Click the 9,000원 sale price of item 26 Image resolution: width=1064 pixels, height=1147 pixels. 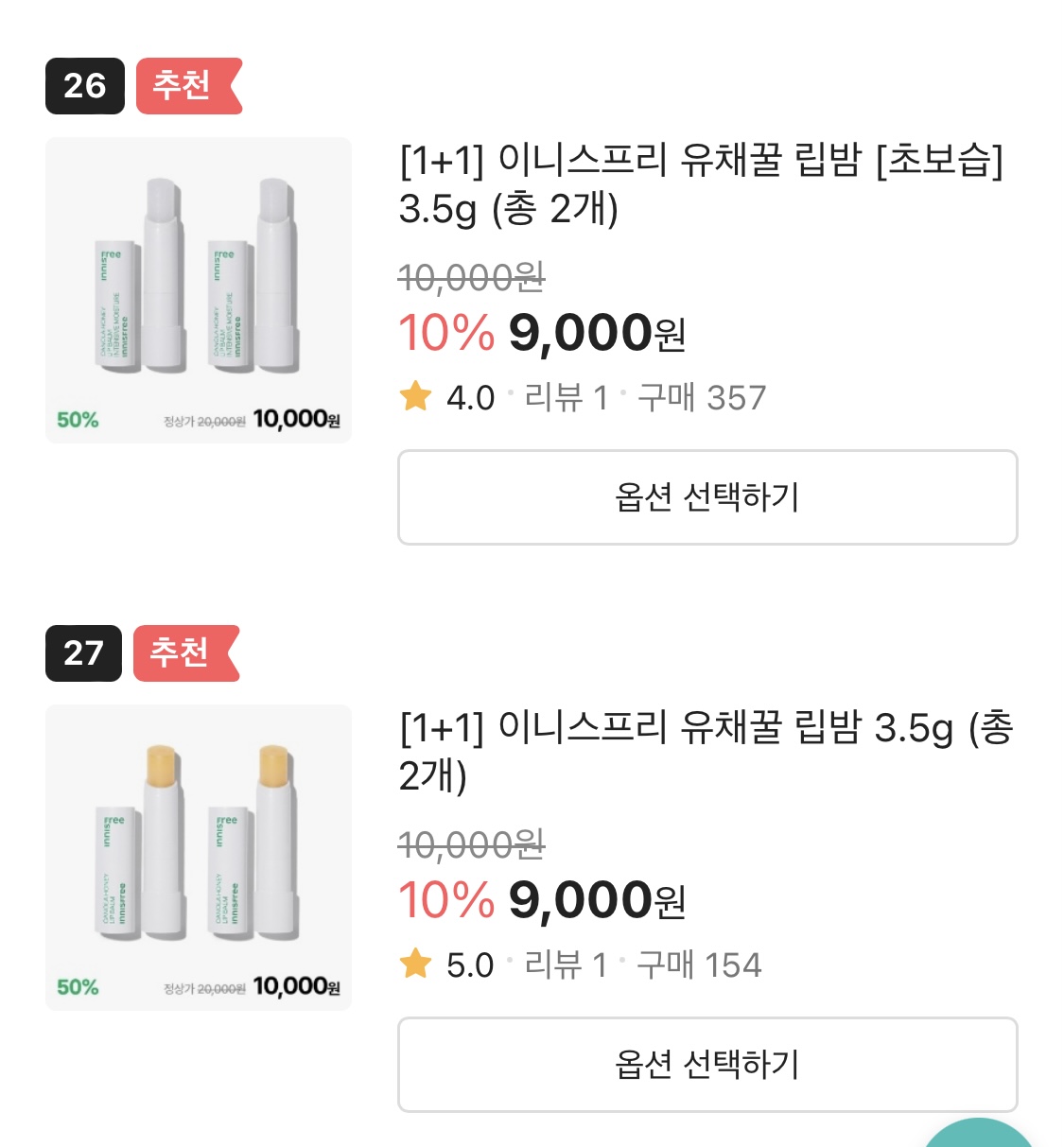tap(596, 333)
